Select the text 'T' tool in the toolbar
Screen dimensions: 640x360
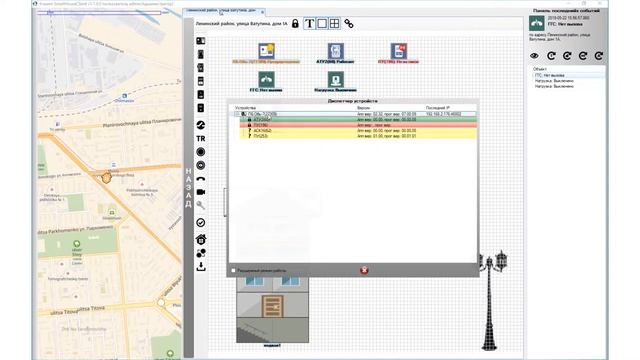click(x=309, y=24)
